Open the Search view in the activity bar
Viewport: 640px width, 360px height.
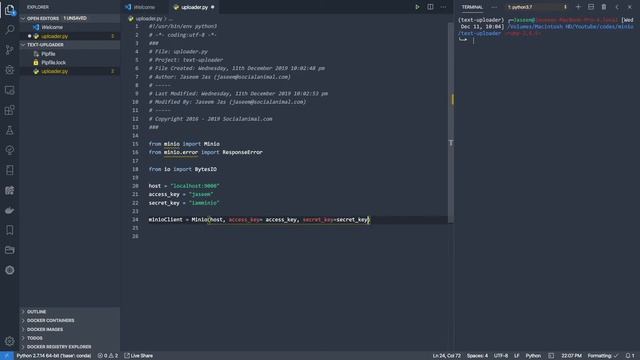pos(10,30)
